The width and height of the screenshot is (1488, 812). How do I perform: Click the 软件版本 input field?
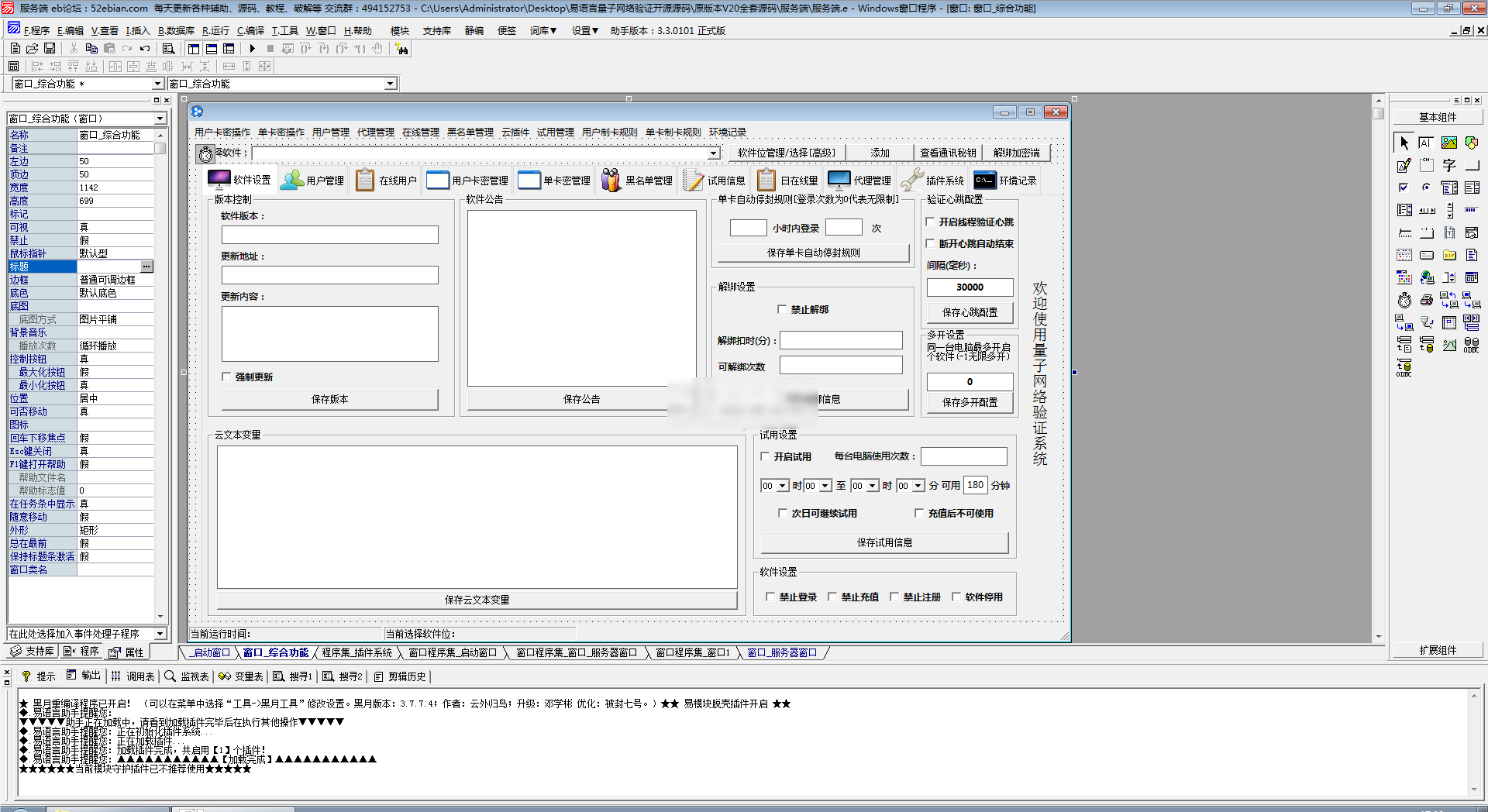(330, 235)
